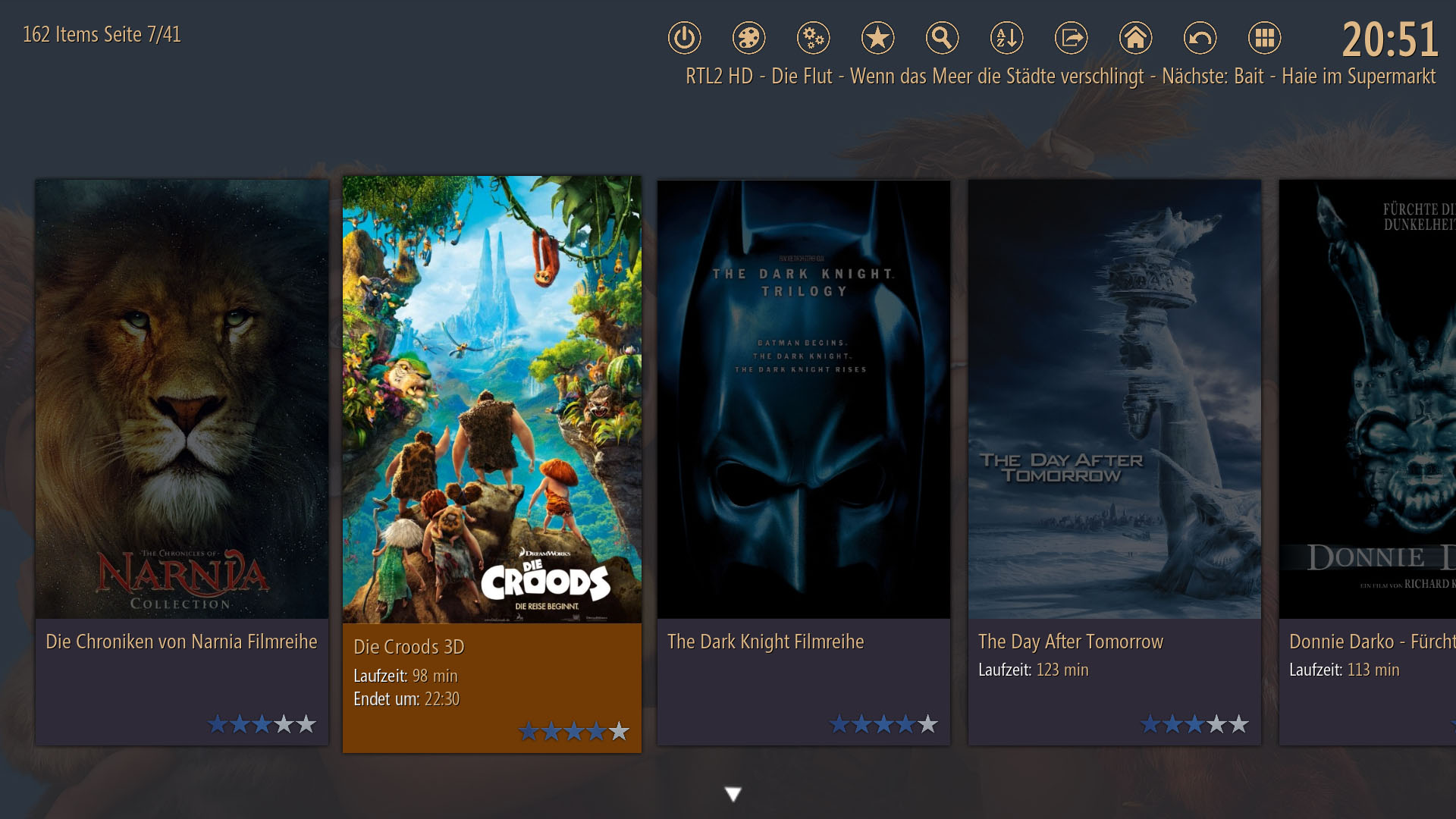Click the 'Laufzeit: 123 min' text

[1034, 670]
